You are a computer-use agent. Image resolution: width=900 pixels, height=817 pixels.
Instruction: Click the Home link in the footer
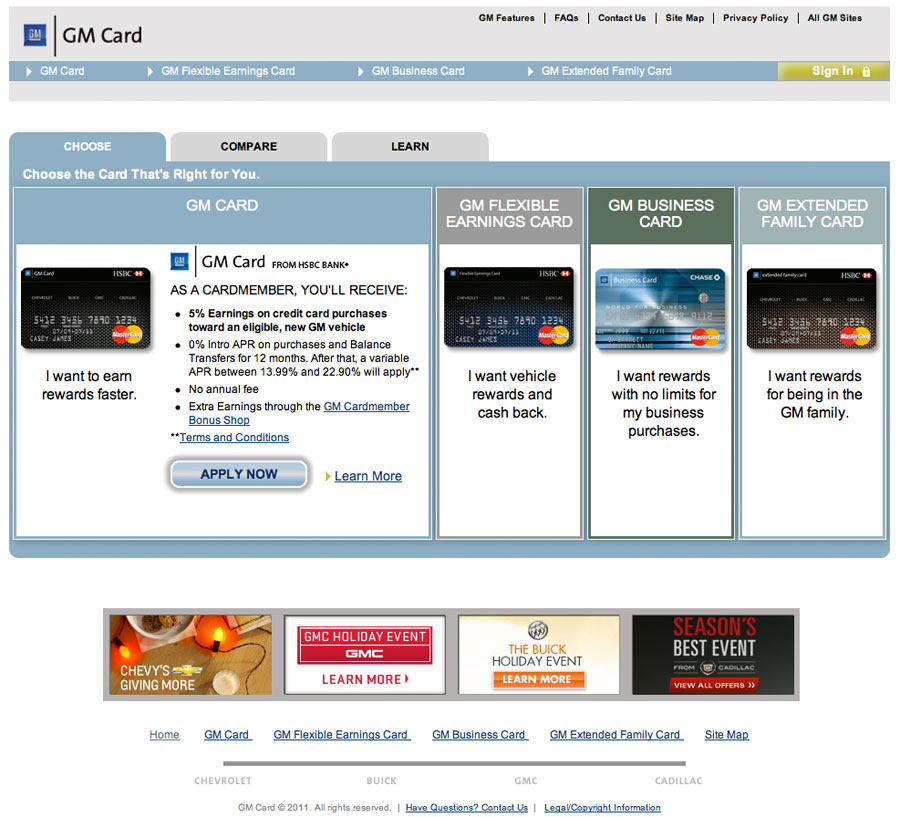[x=164, y=735]
